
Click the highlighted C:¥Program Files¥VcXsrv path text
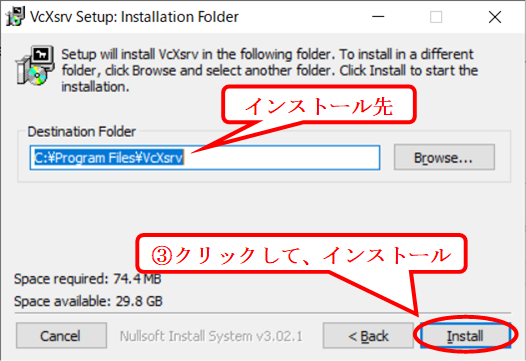click(109, 157)
